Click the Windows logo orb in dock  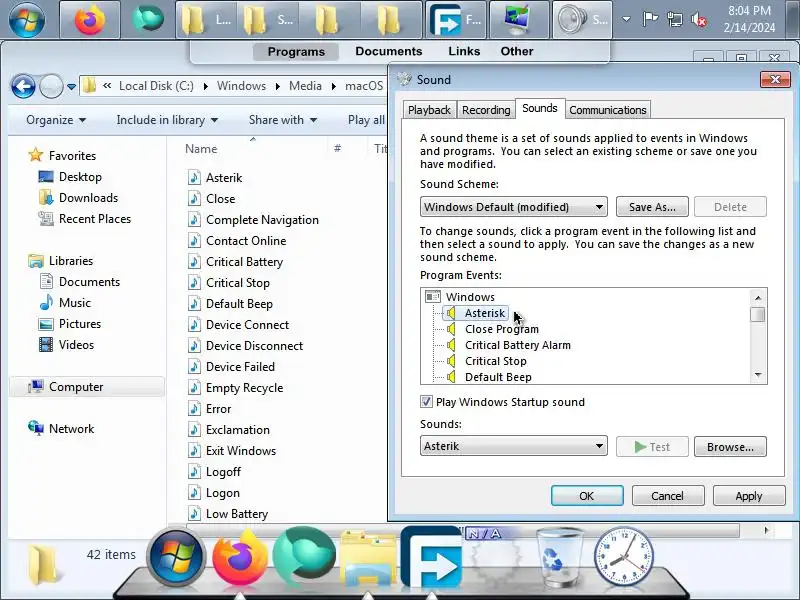[176, 558]
